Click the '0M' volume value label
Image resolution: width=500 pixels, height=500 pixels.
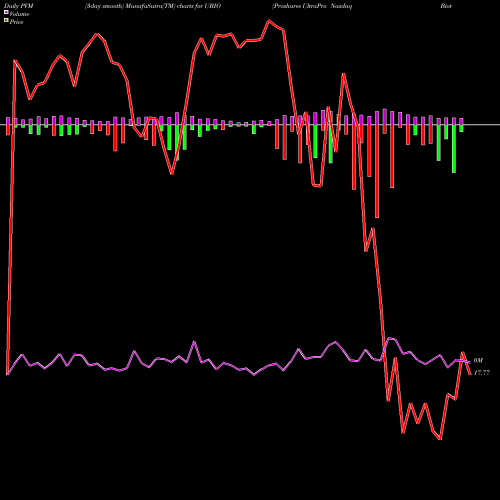[478, 361]
